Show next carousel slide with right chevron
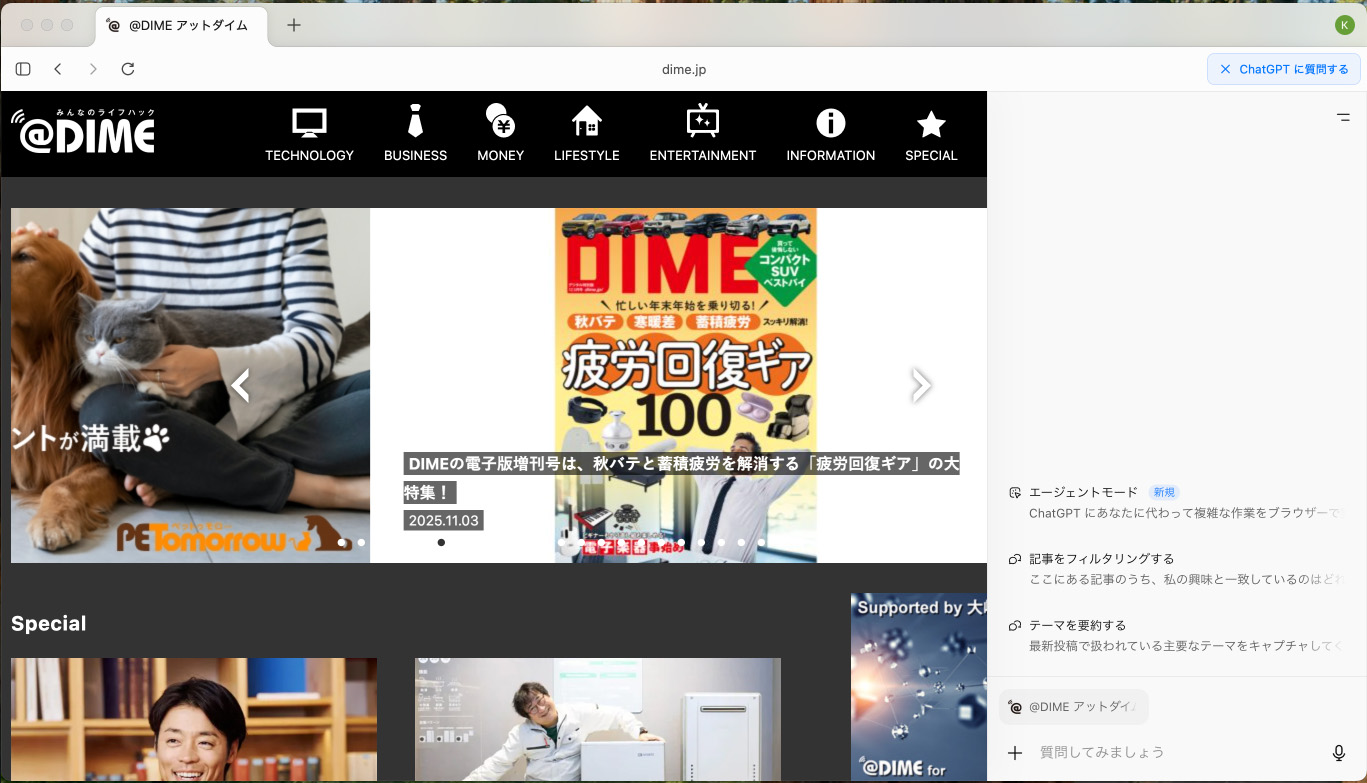The height and width of the screenshot is (783, 1367). [921, 385]
